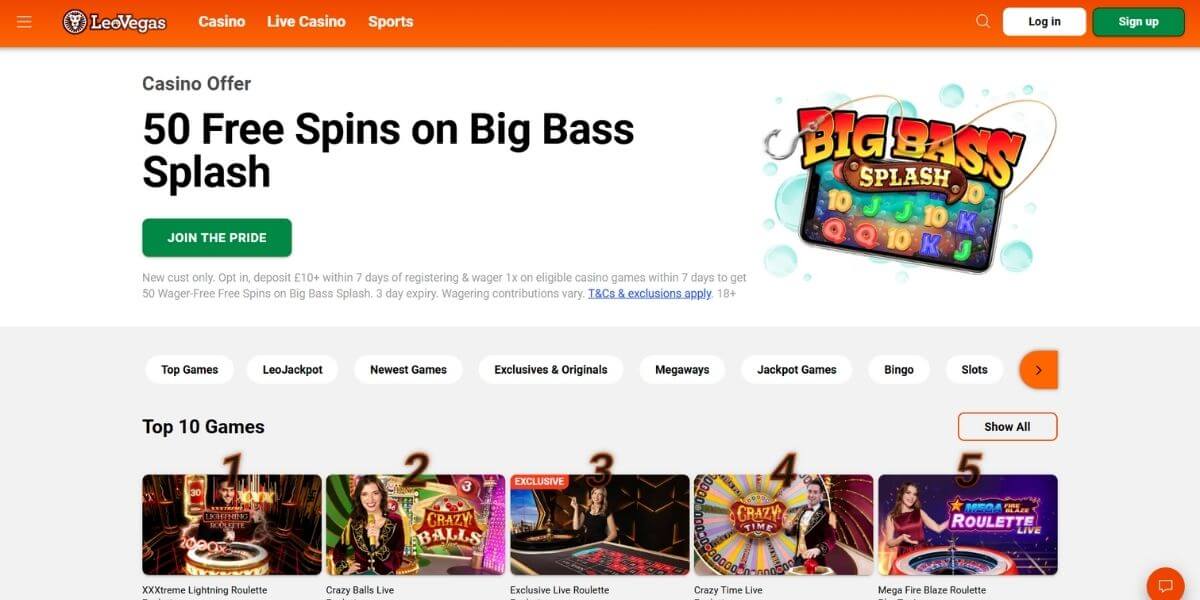
Task: Click Show All for Top 10 Games
Action: click(x=1007, y=427)
